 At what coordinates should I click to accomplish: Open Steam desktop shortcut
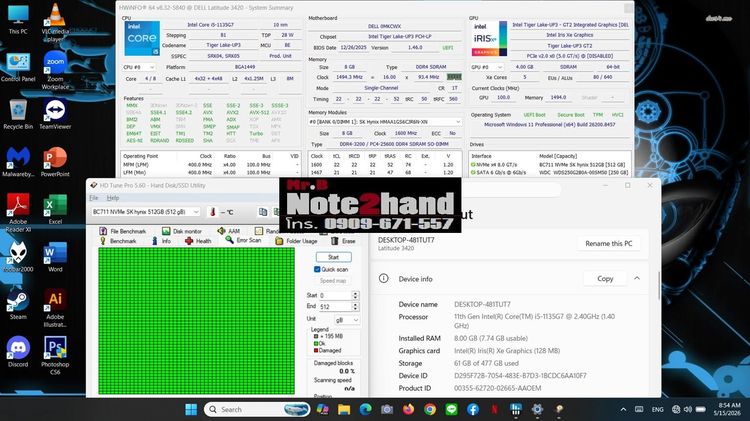18,304
